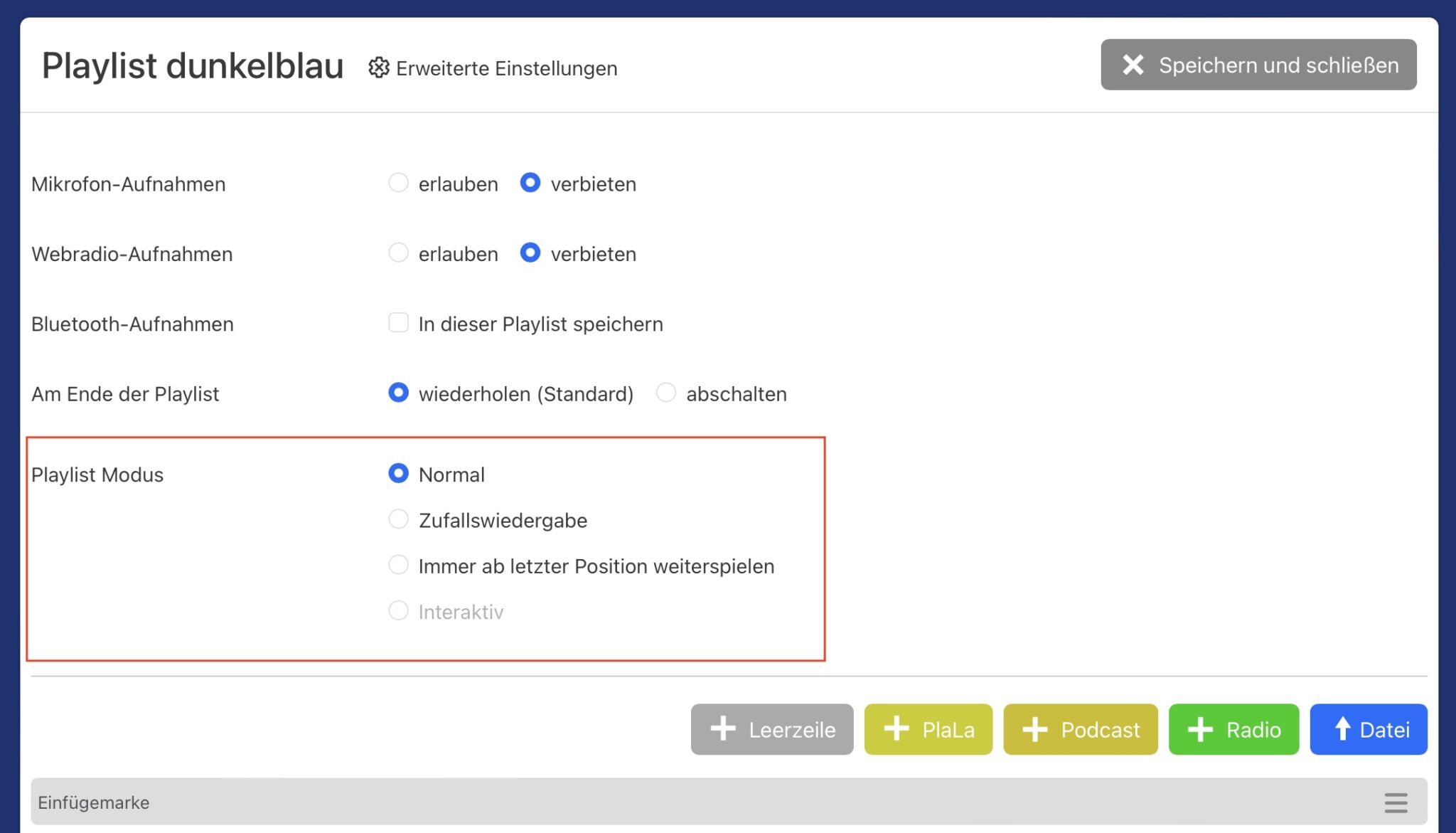Select Normal playlist mode
1456x833 pixels.
tap(399, 474)
